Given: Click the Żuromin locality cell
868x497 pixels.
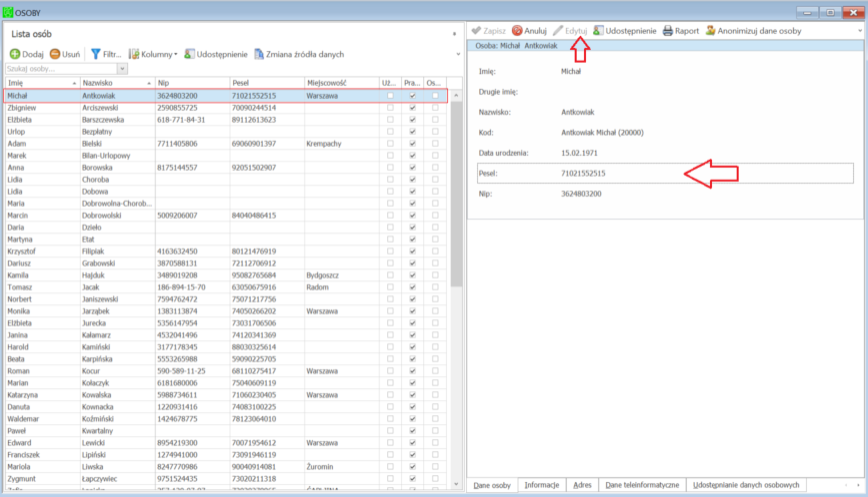Looking at the screenshot, I should point(342,467).
